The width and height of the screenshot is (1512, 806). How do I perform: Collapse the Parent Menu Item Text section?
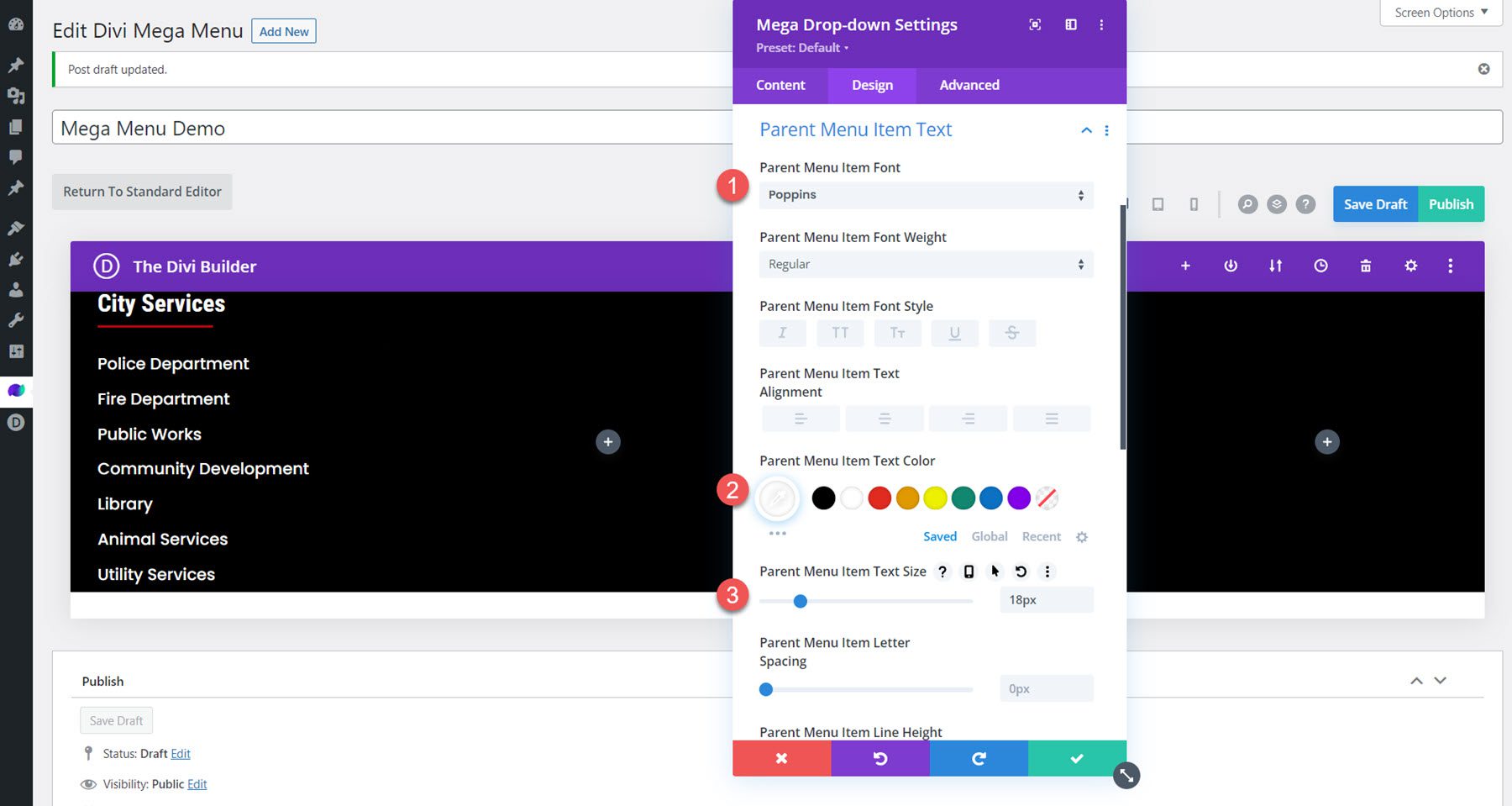(x=1085, y=130)
